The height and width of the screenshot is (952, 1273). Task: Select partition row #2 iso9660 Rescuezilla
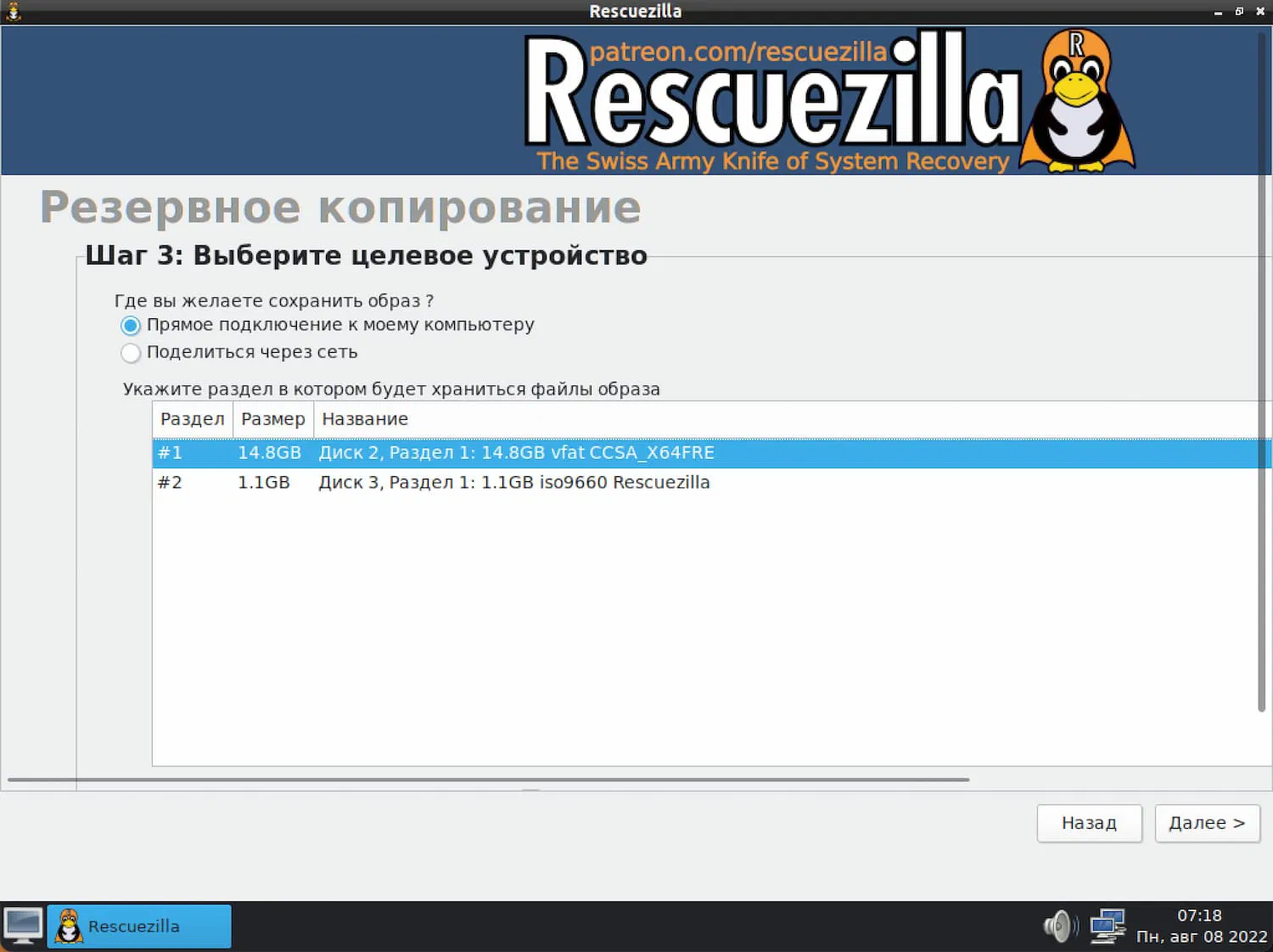[711, 483]
